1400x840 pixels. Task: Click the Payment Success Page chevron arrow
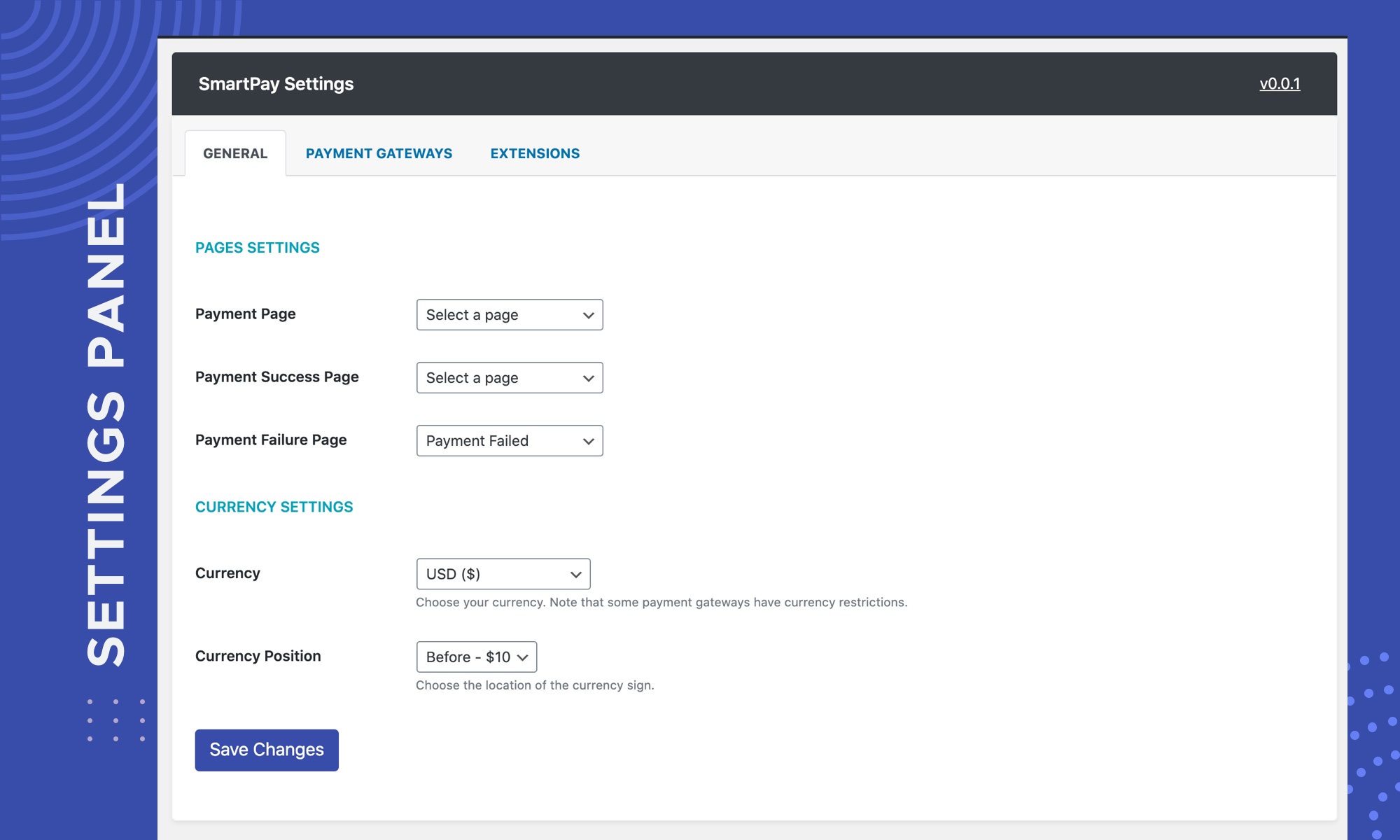point(588,379)
